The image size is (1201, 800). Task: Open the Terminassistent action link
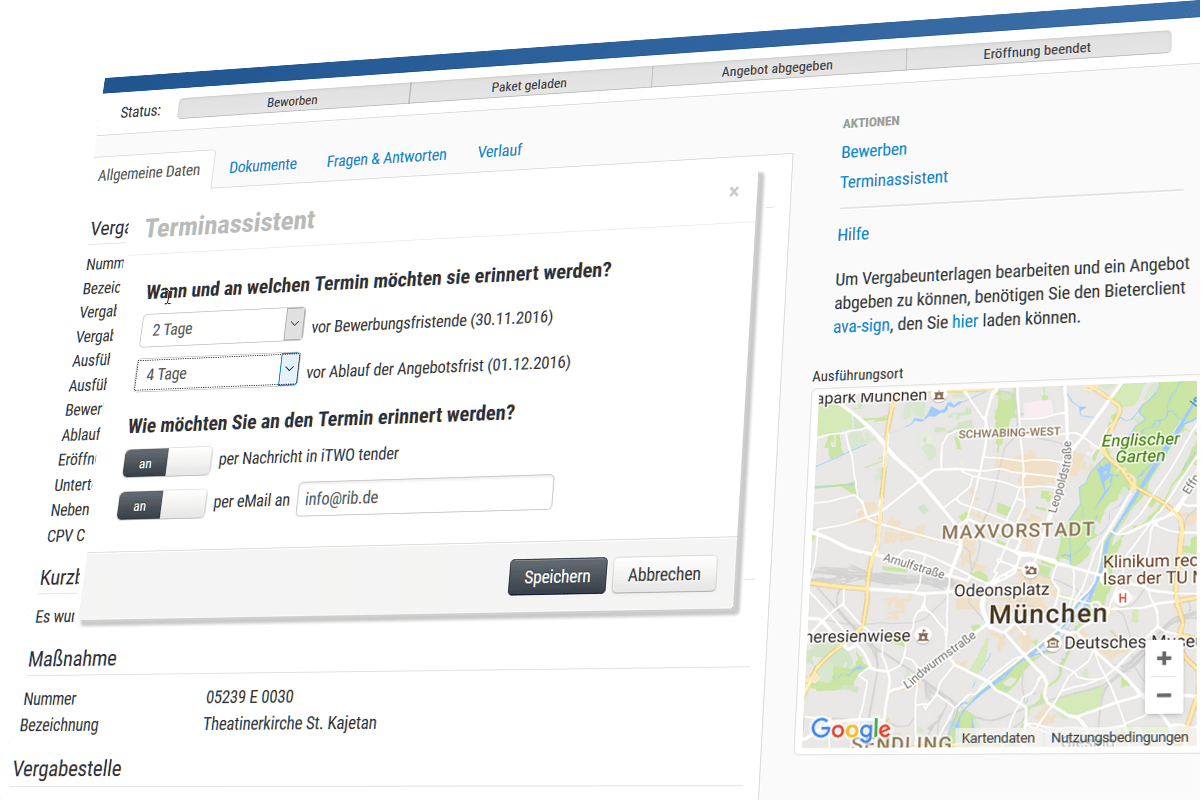894,179
